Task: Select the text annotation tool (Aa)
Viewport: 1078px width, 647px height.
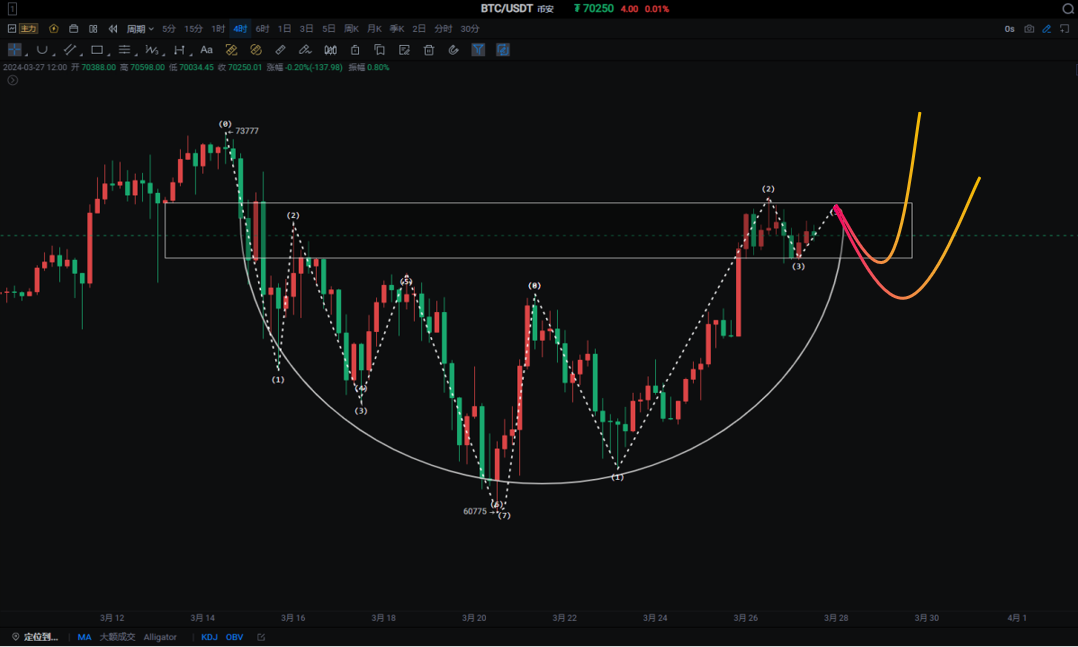Action: [206, 49]
